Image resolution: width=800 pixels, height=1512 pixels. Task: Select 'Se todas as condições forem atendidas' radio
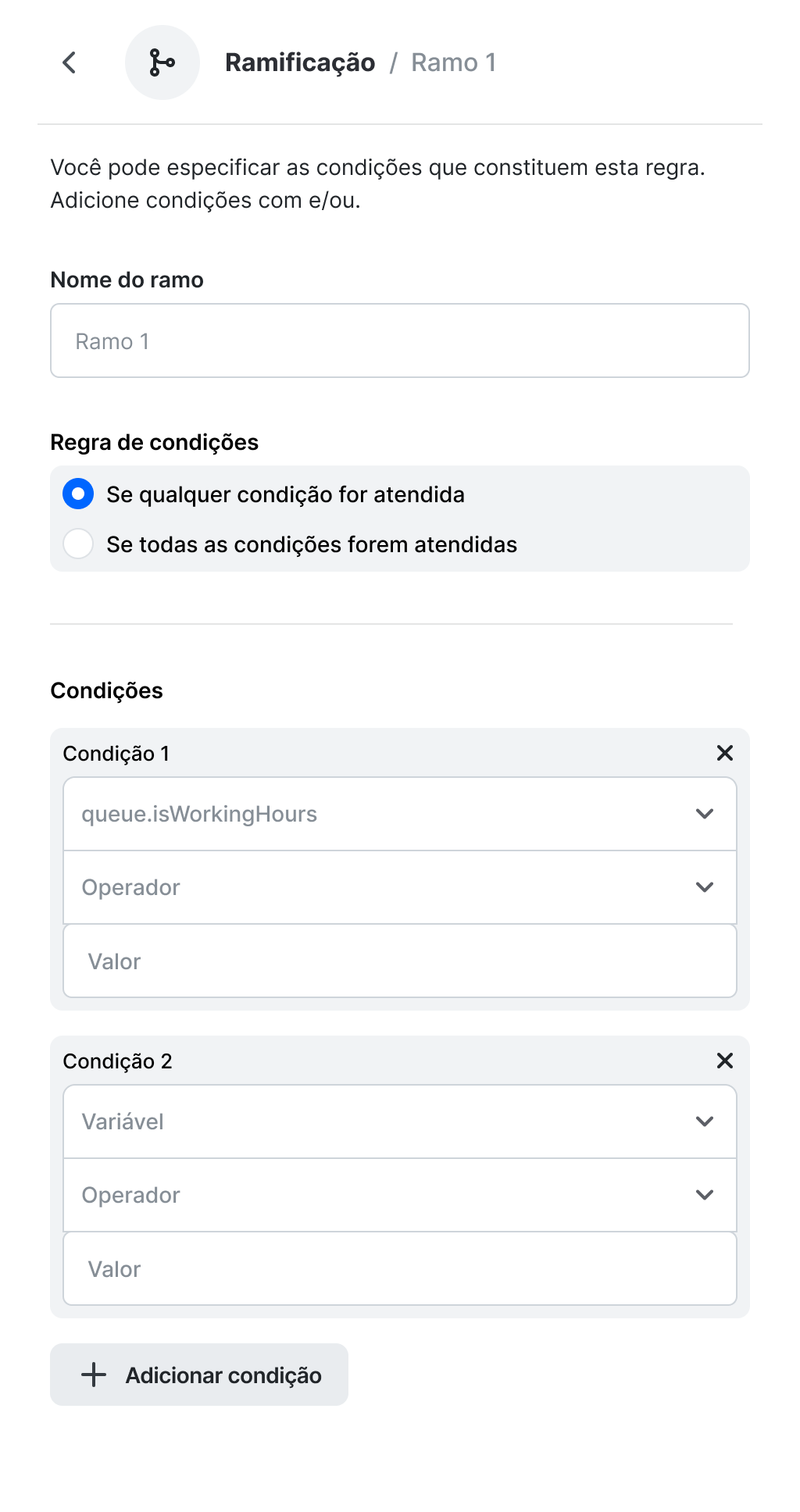(x=78, y=544)
